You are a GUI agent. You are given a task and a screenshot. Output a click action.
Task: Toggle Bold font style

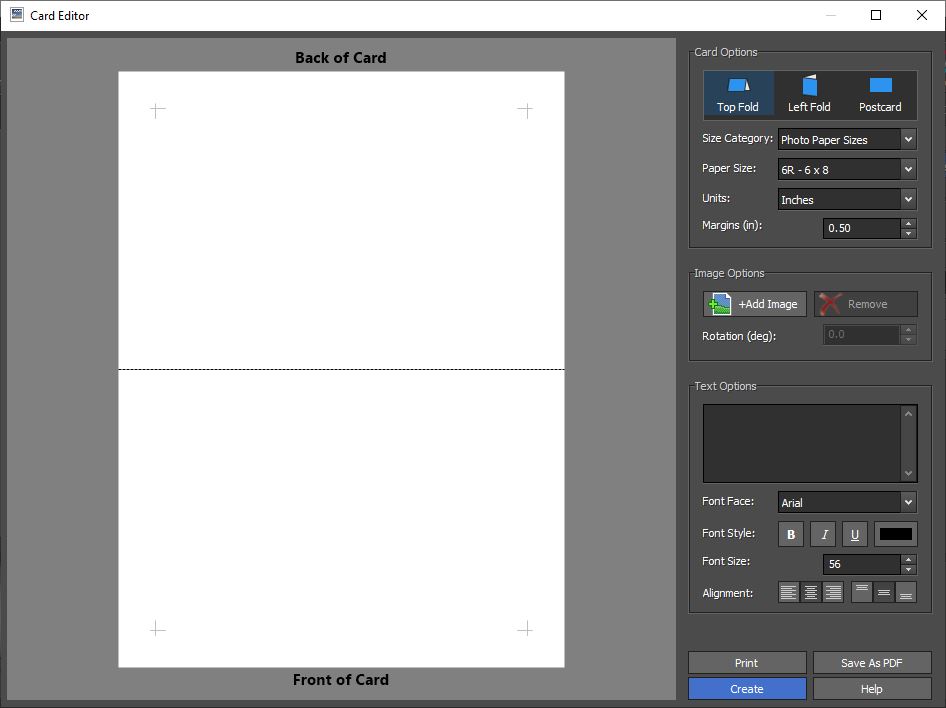pos(791,534)
